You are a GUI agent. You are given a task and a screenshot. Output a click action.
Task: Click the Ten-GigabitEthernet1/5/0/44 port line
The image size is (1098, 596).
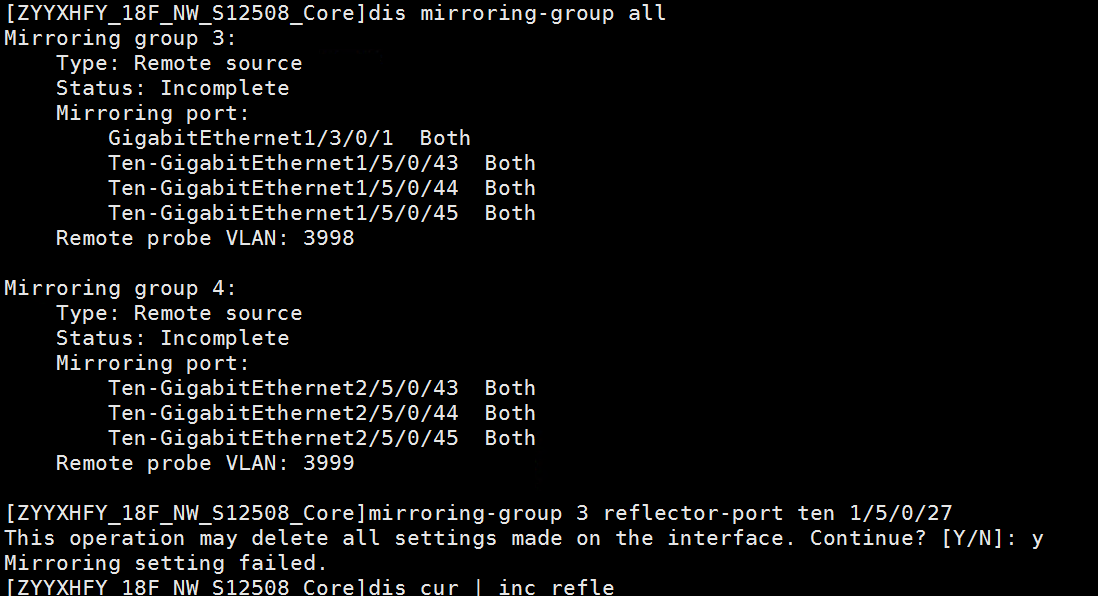(321, 188)
